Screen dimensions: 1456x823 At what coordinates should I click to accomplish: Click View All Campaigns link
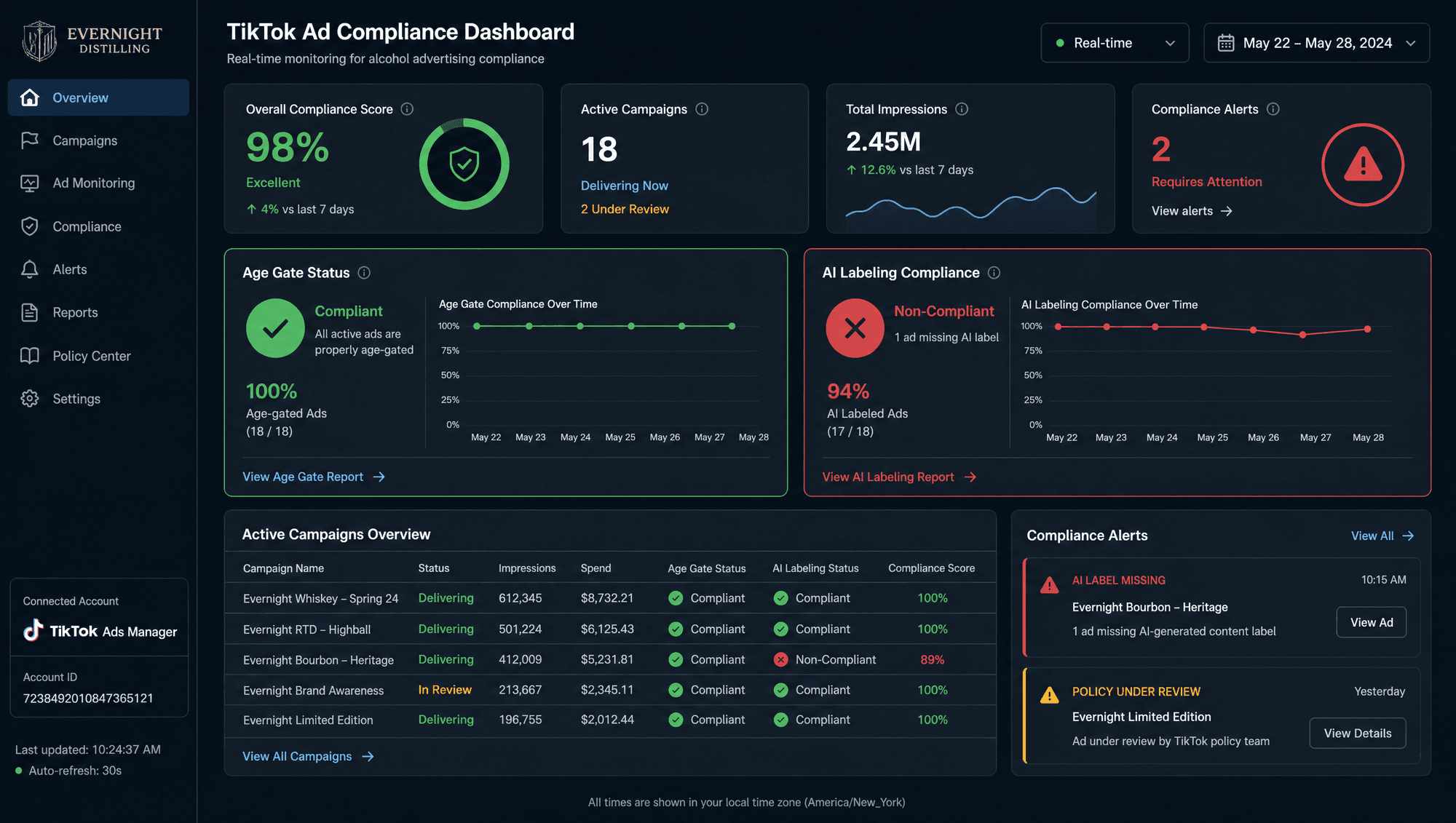coord(308,757)
